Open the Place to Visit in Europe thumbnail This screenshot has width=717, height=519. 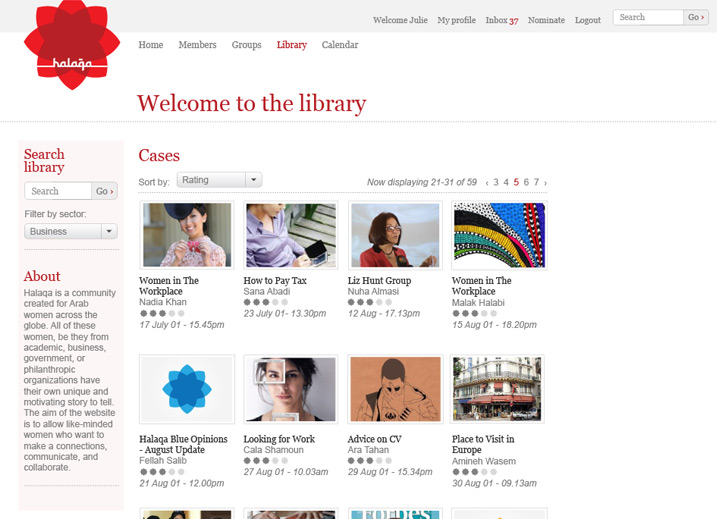coord(497,389)
